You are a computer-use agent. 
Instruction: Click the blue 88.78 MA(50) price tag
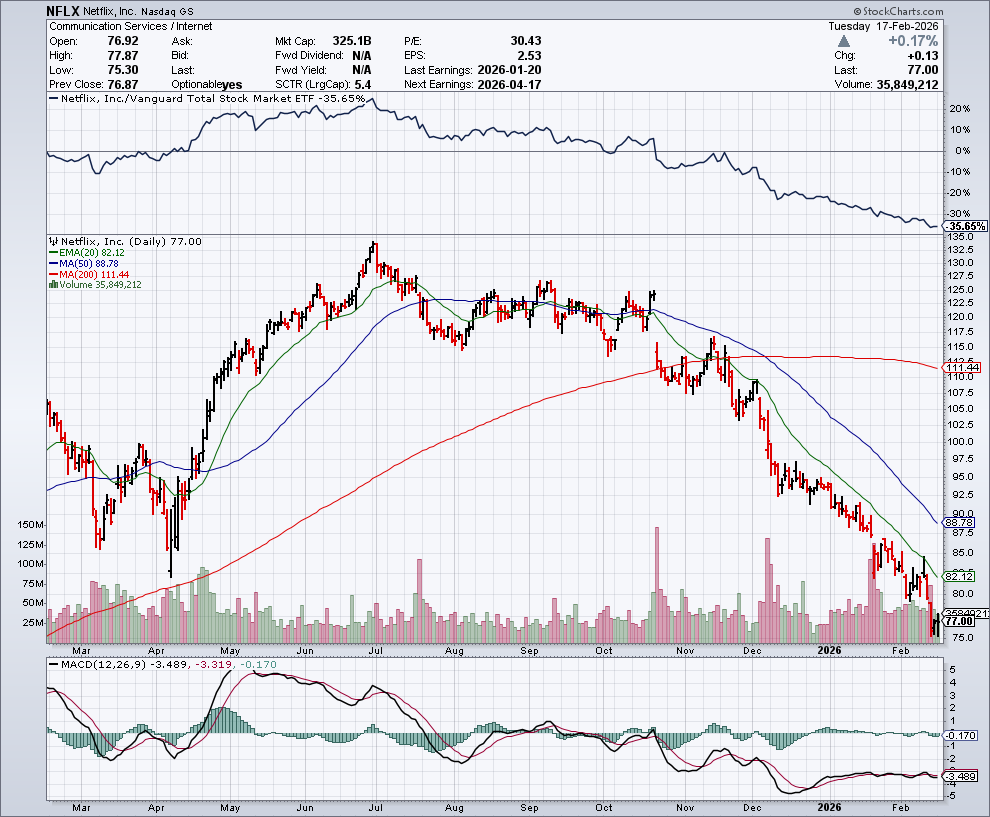[x=959, y=522]
